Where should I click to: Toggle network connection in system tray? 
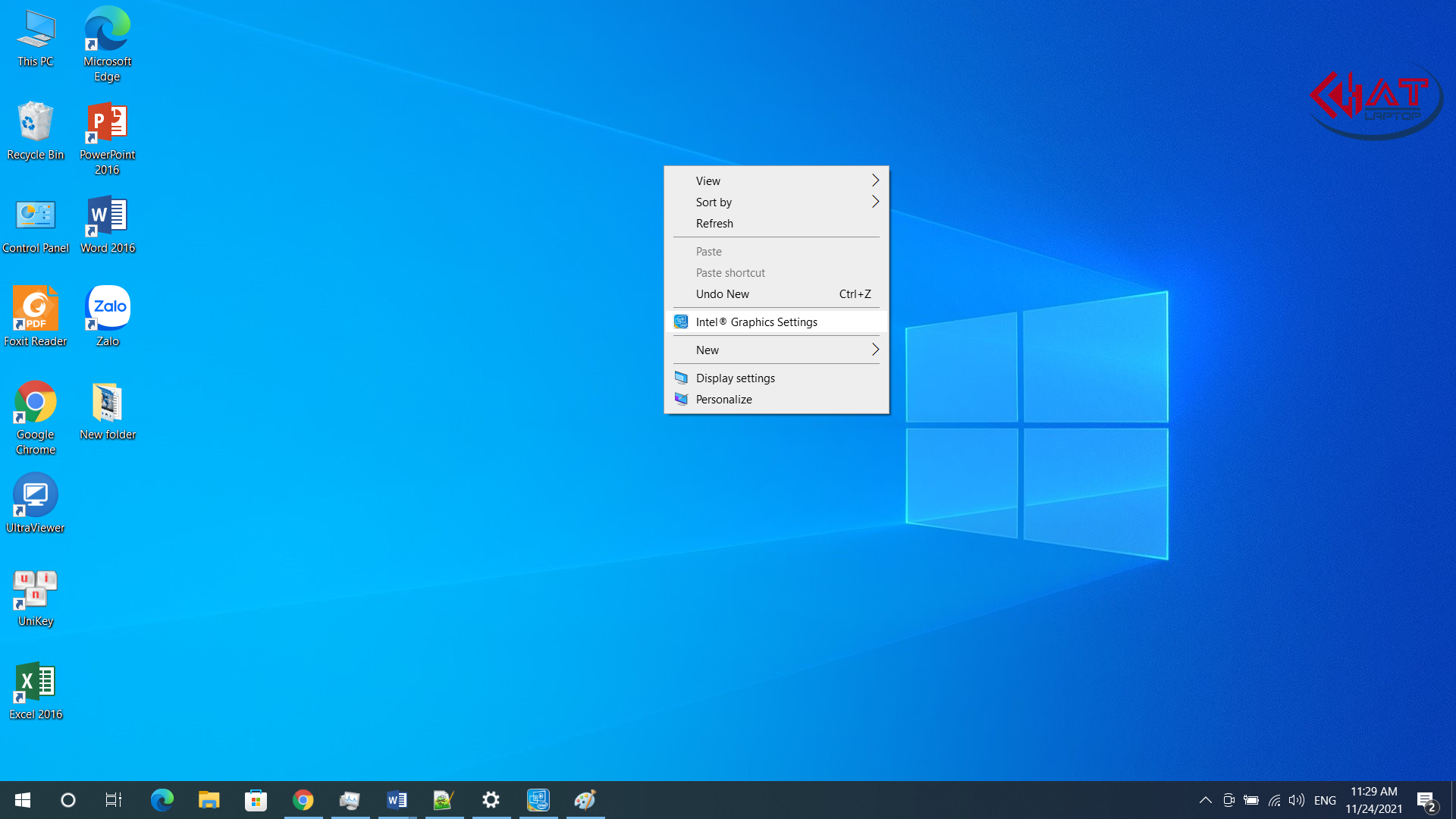pos(1275,800)
